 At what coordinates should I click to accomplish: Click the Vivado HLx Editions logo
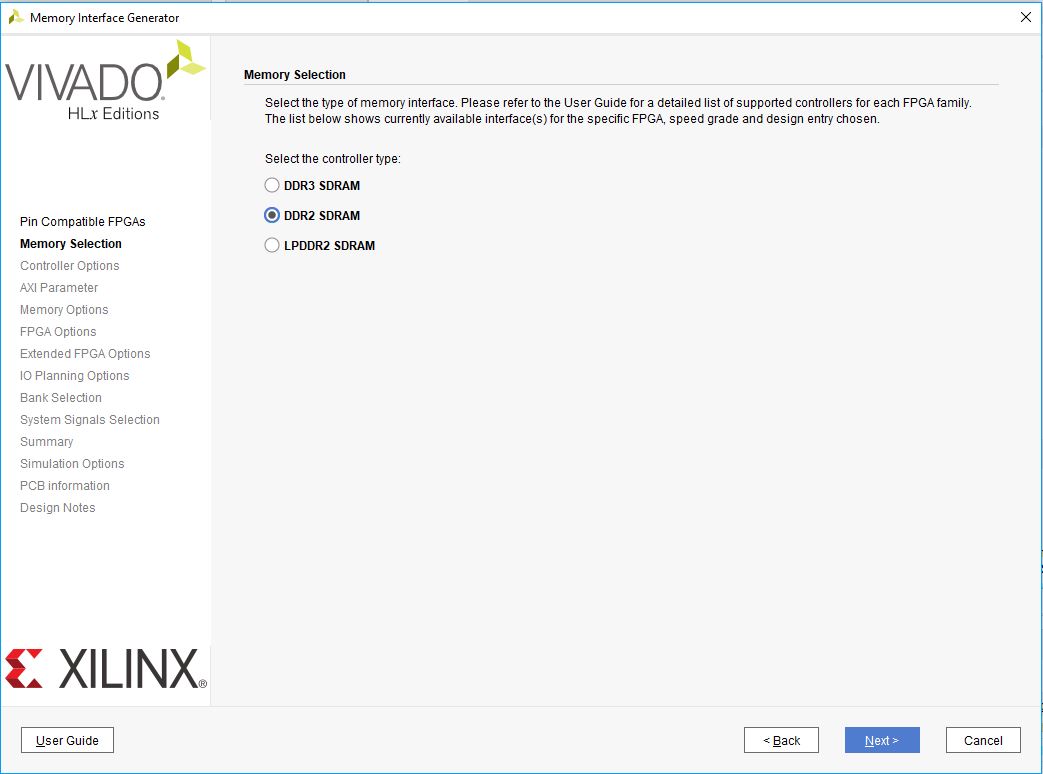point(100,85)
